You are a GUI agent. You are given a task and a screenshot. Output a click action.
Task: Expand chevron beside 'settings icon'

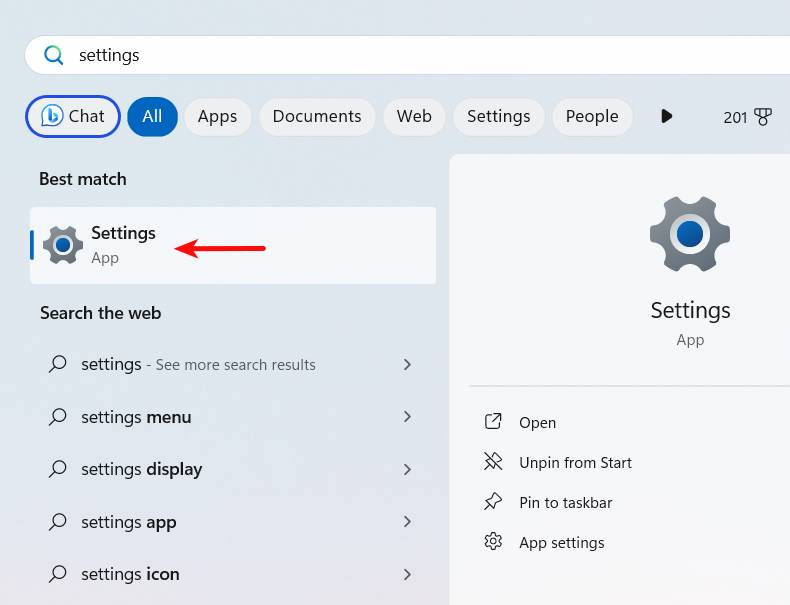tap(407, 574)
